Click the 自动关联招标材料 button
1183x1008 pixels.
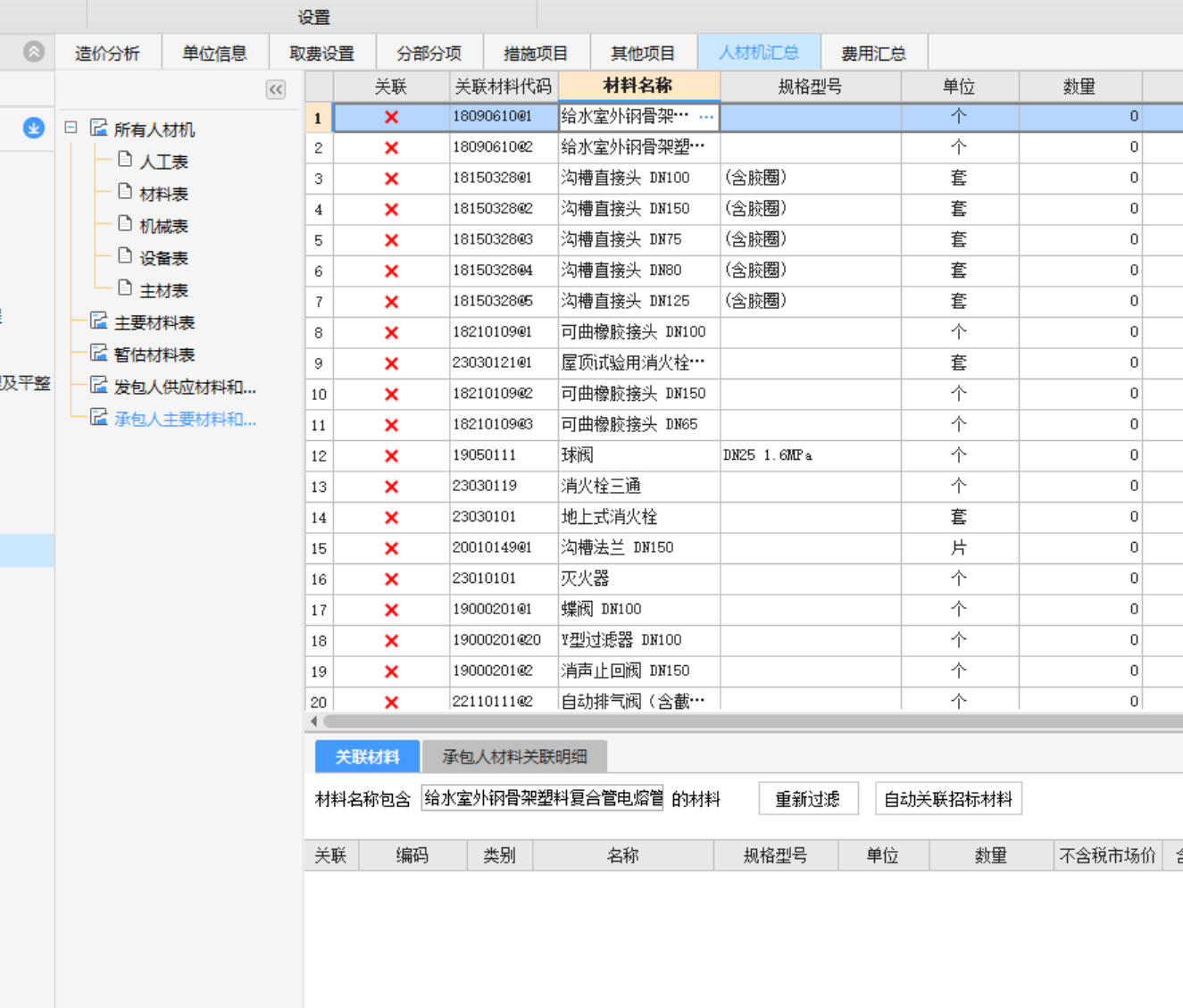[948, 798]
